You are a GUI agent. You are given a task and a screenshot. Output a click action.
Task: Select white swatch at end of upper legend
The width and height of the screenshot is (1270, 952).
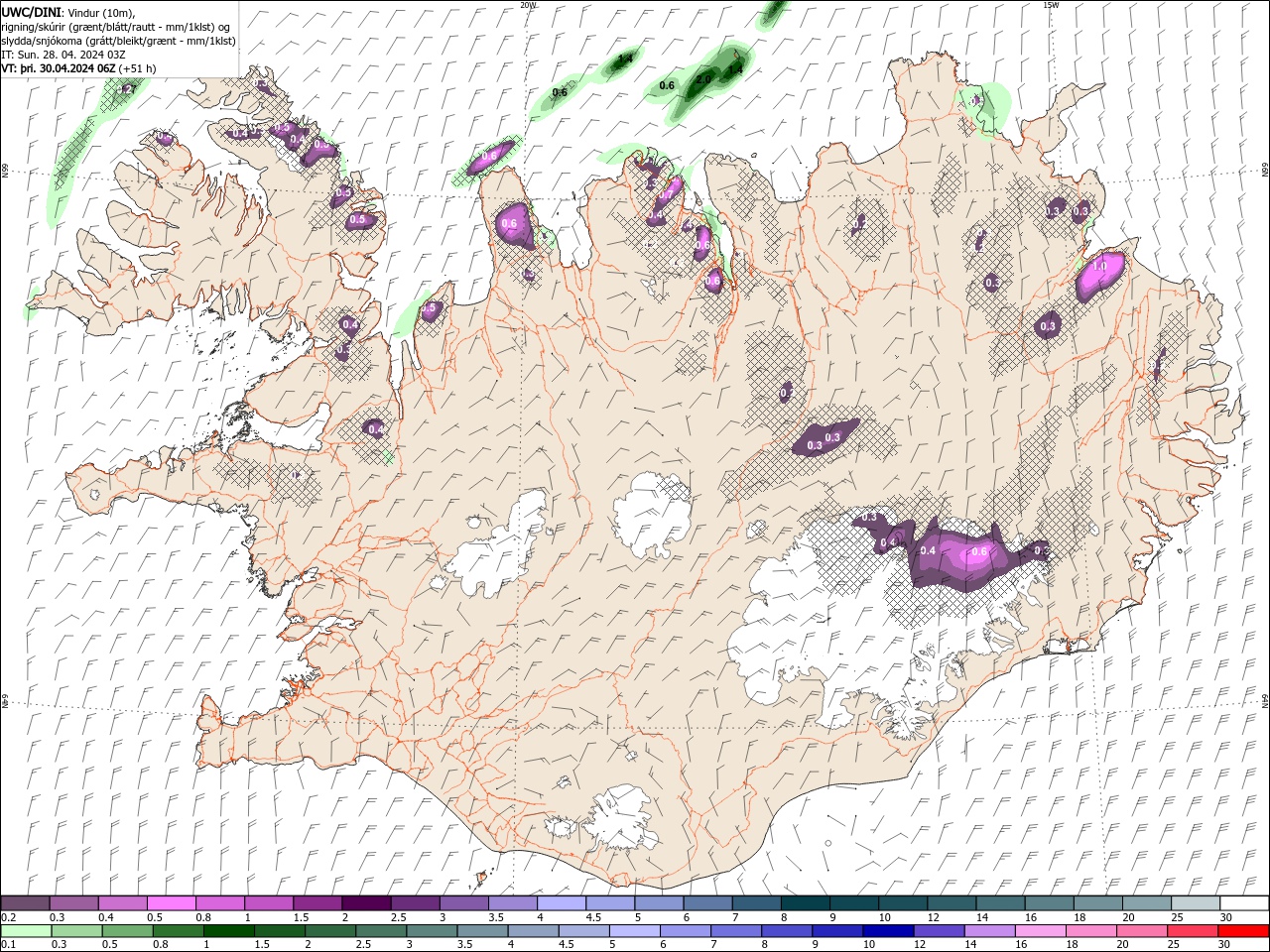pos(1244,903)
